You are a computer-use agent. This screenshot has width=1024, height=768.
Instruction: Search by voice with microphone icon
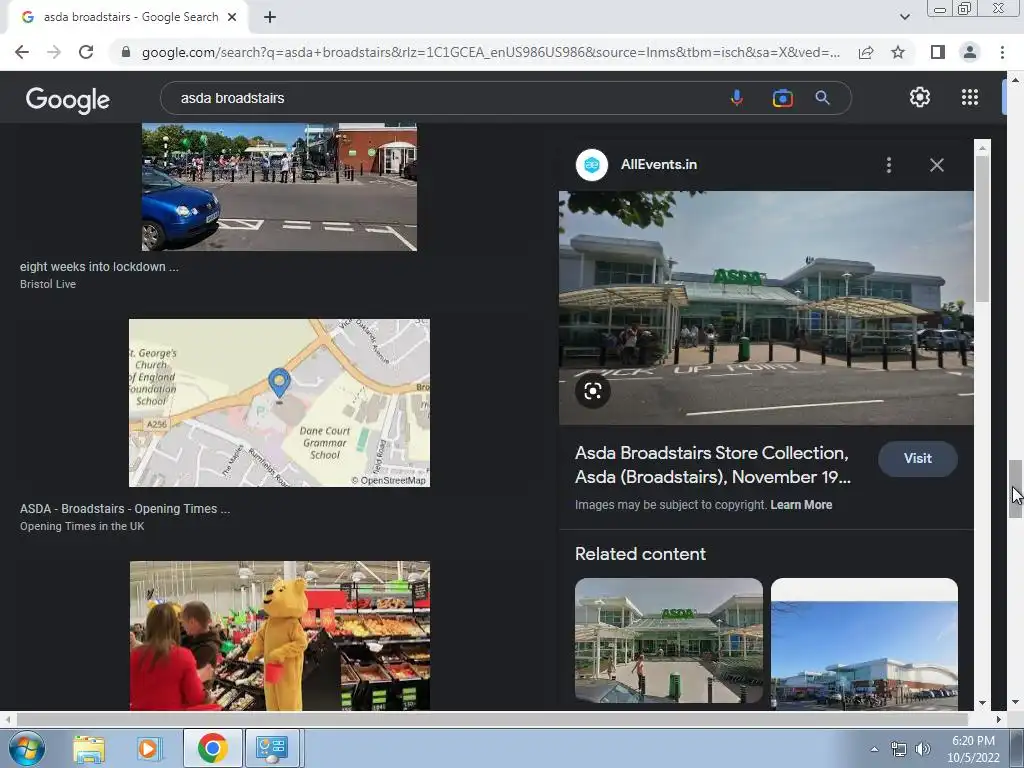[x=737, y=98]
